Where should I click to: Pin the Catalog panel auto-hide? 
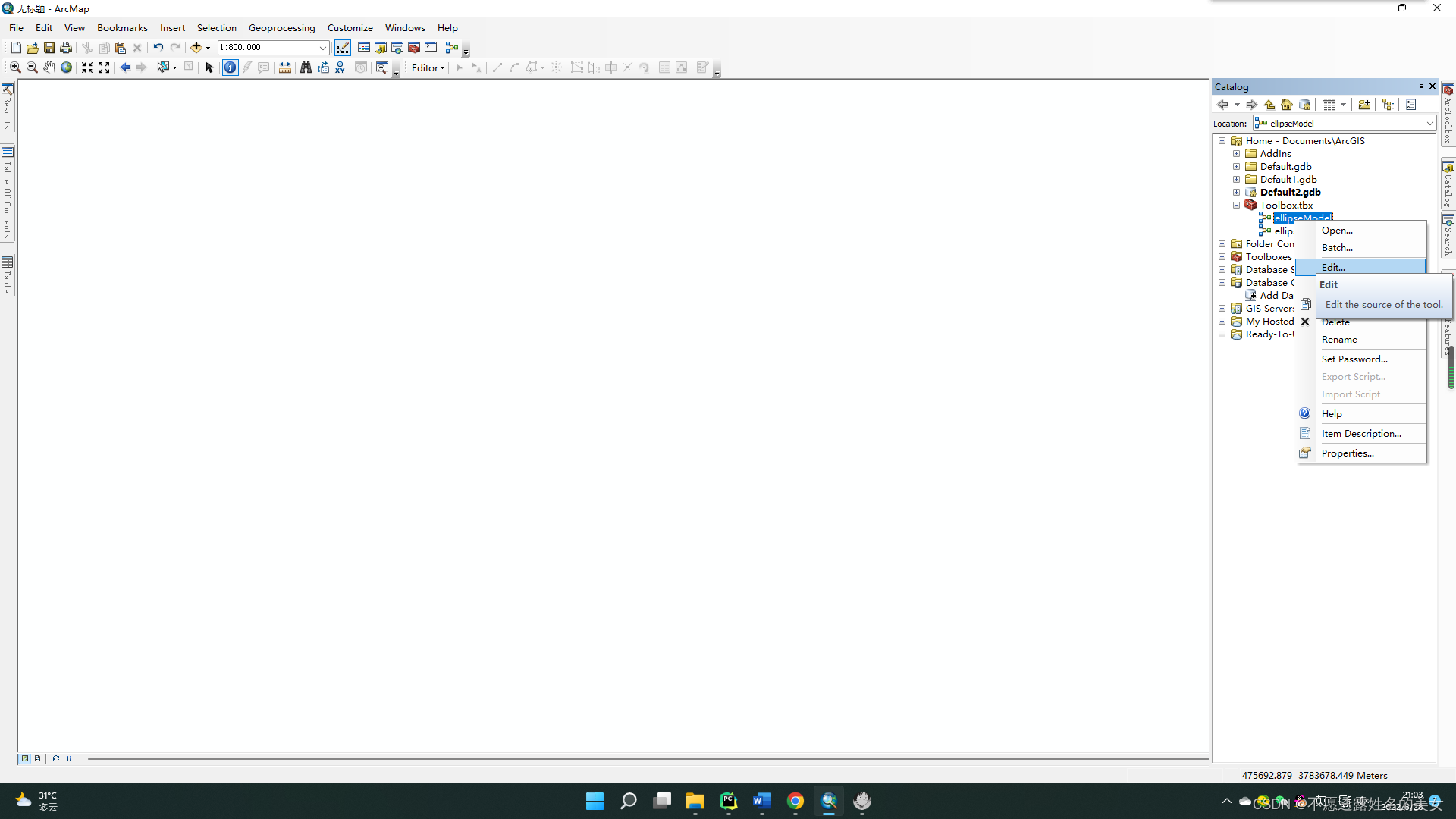point(1420,86)
